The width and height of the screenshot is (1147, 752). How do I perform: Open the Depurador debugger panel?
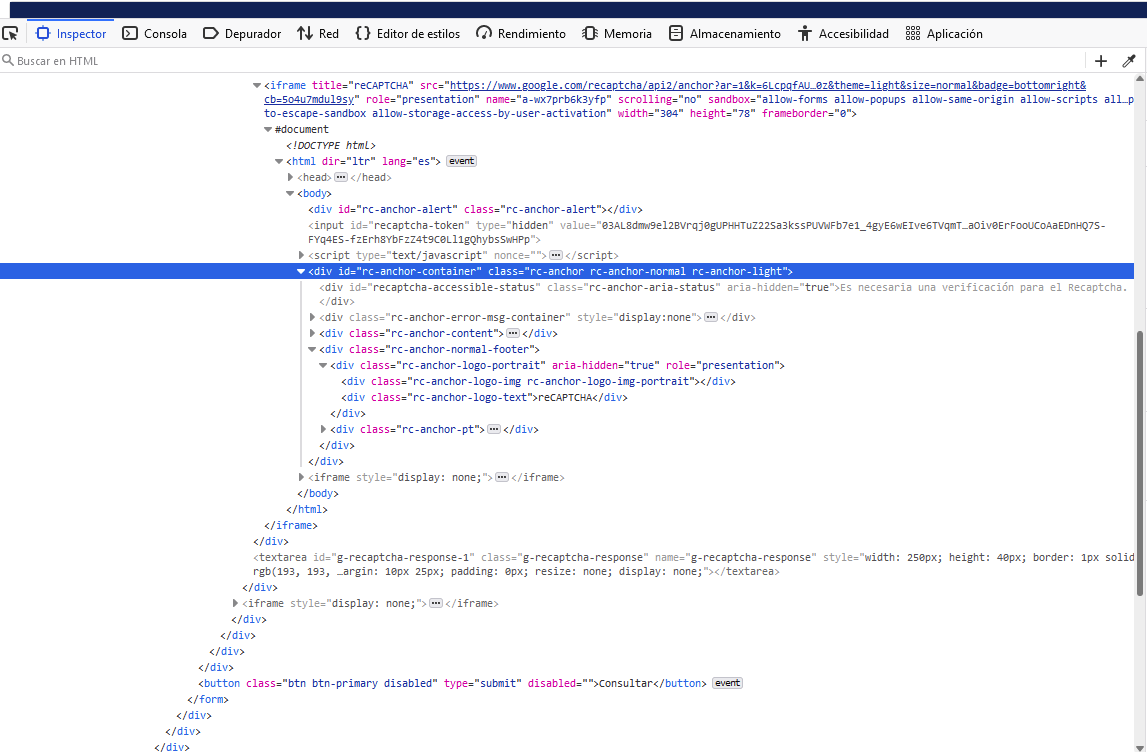point(242,33)
